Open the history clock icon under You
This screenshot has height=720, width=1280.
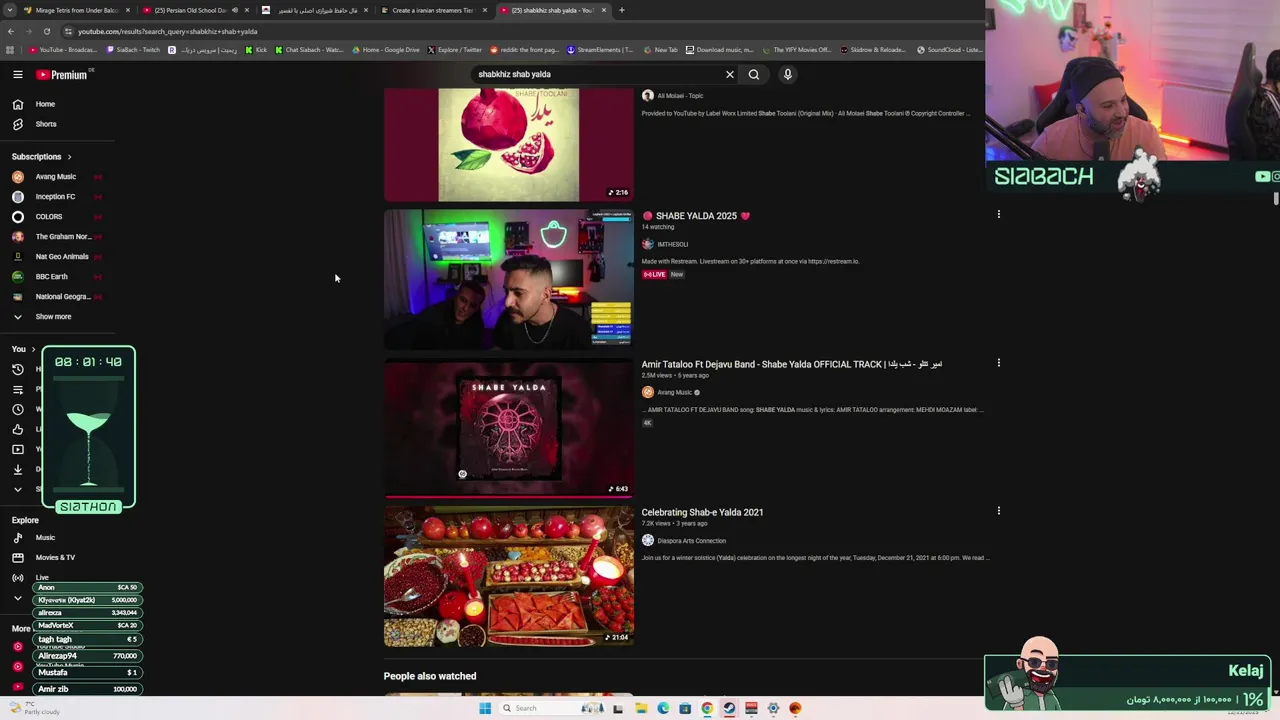pyautogui.click(x=18, y=369)
